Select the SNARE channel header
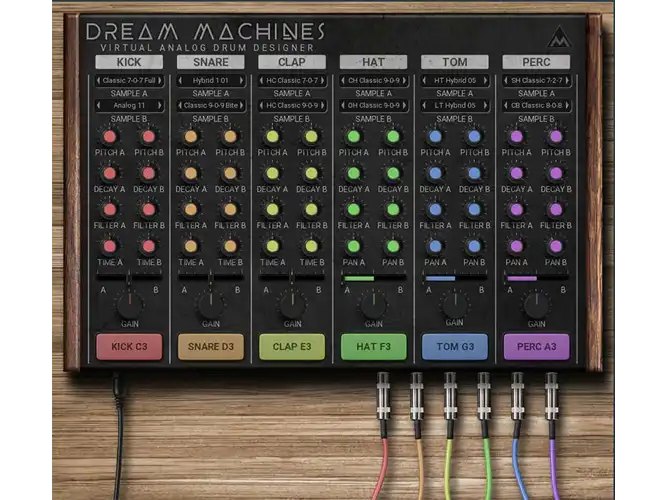667x500 pixels. click(x=211, y=62)
